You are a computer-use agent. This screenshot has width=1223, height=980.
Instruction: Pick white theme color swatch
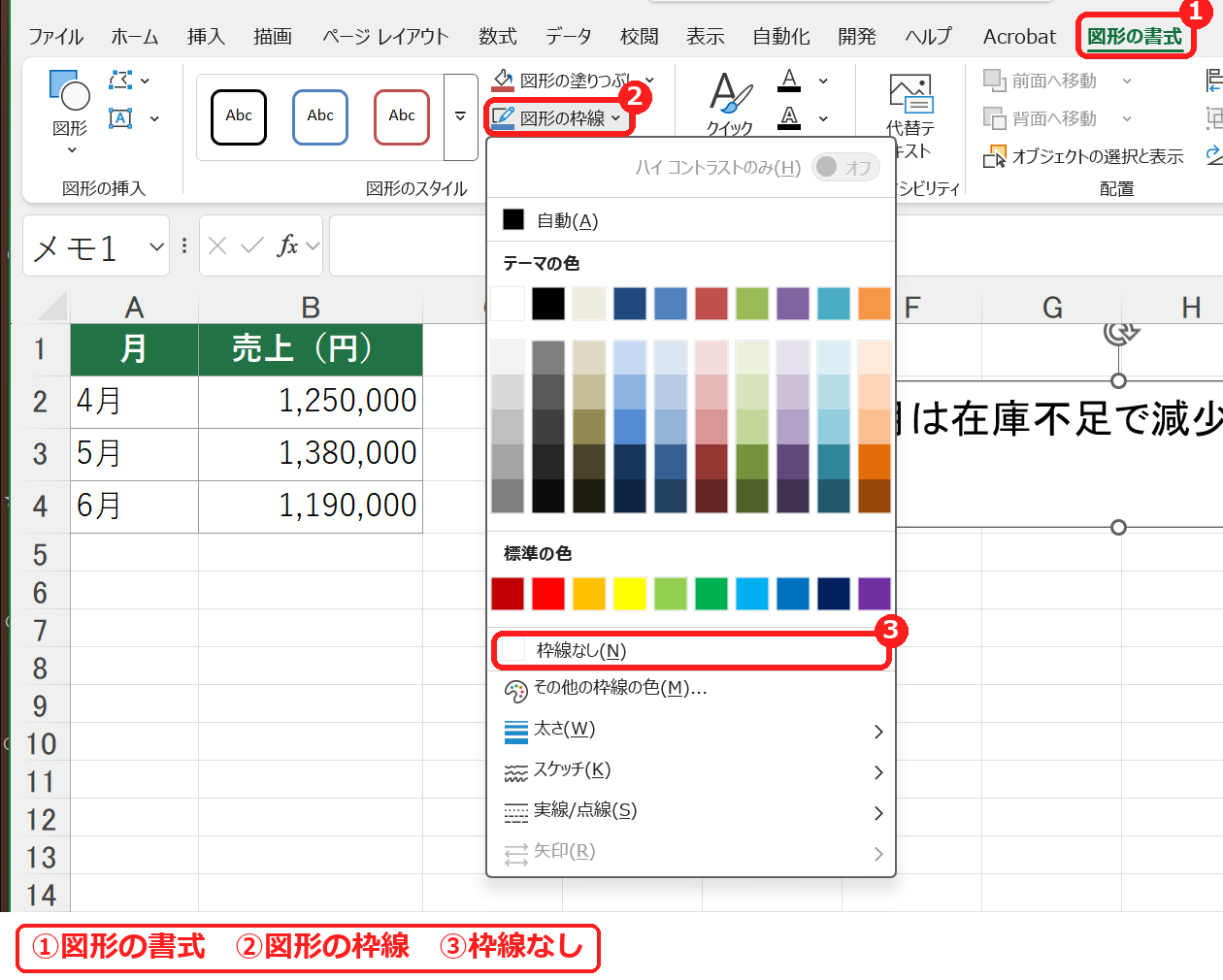point(508,304)
